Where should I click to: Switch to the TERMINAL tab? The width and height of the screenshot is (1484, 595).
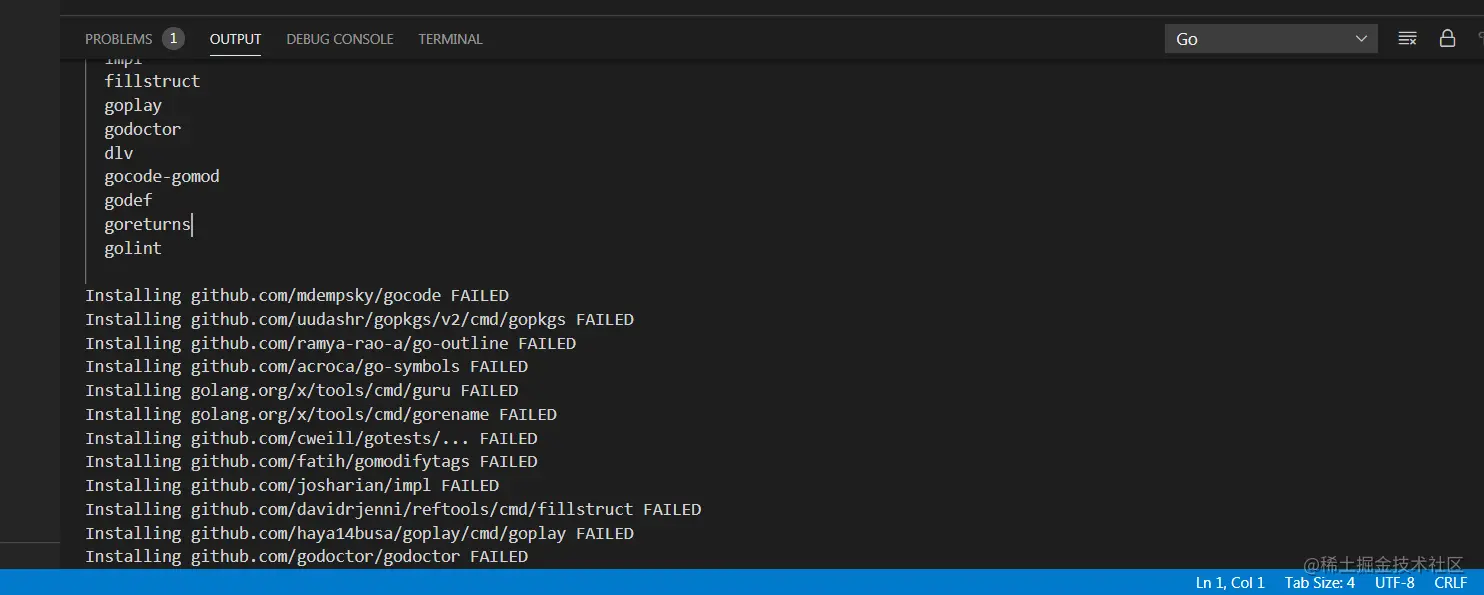[450, 39]
